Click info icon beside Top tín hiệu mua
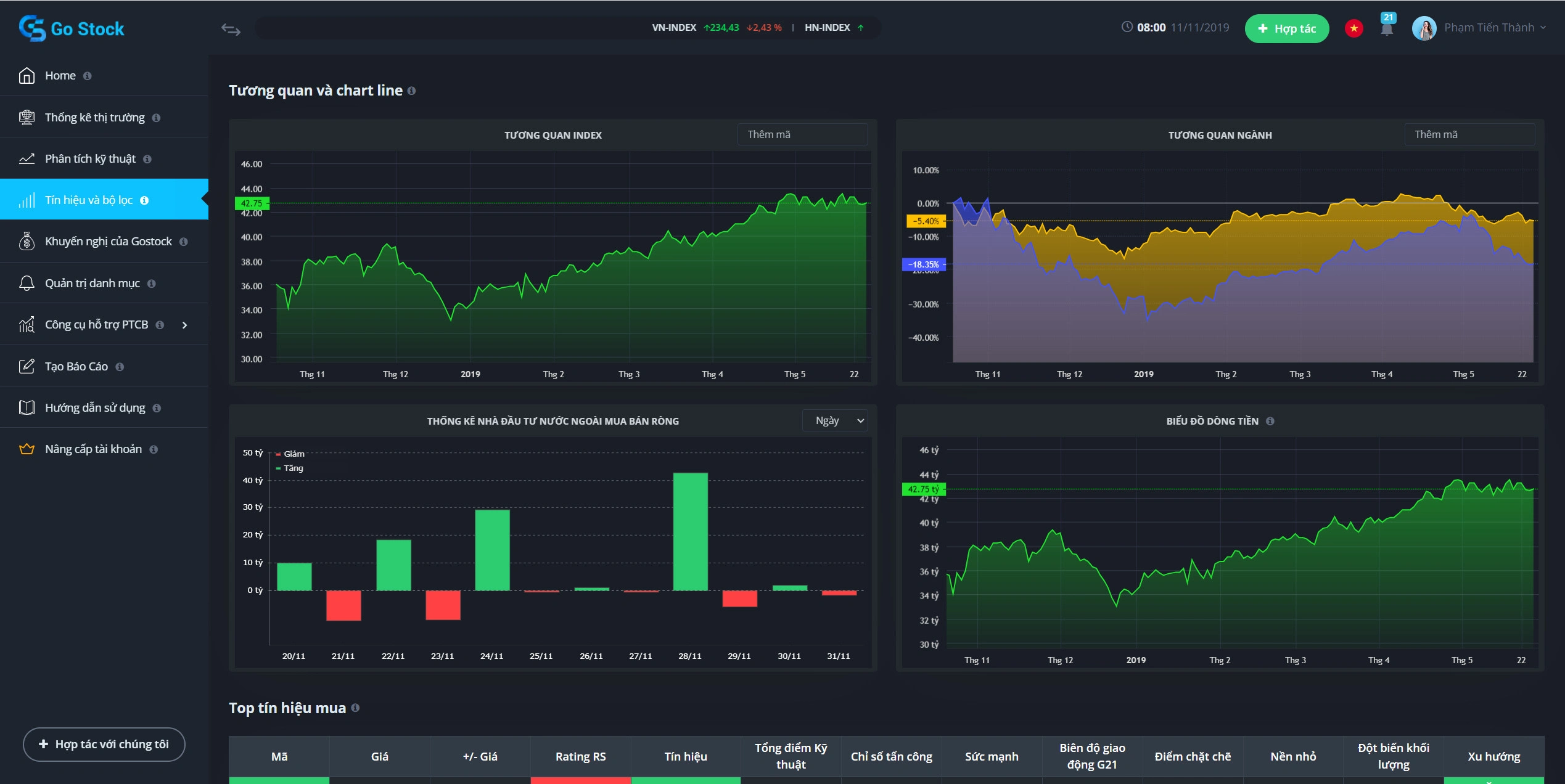 pos(355,708)
